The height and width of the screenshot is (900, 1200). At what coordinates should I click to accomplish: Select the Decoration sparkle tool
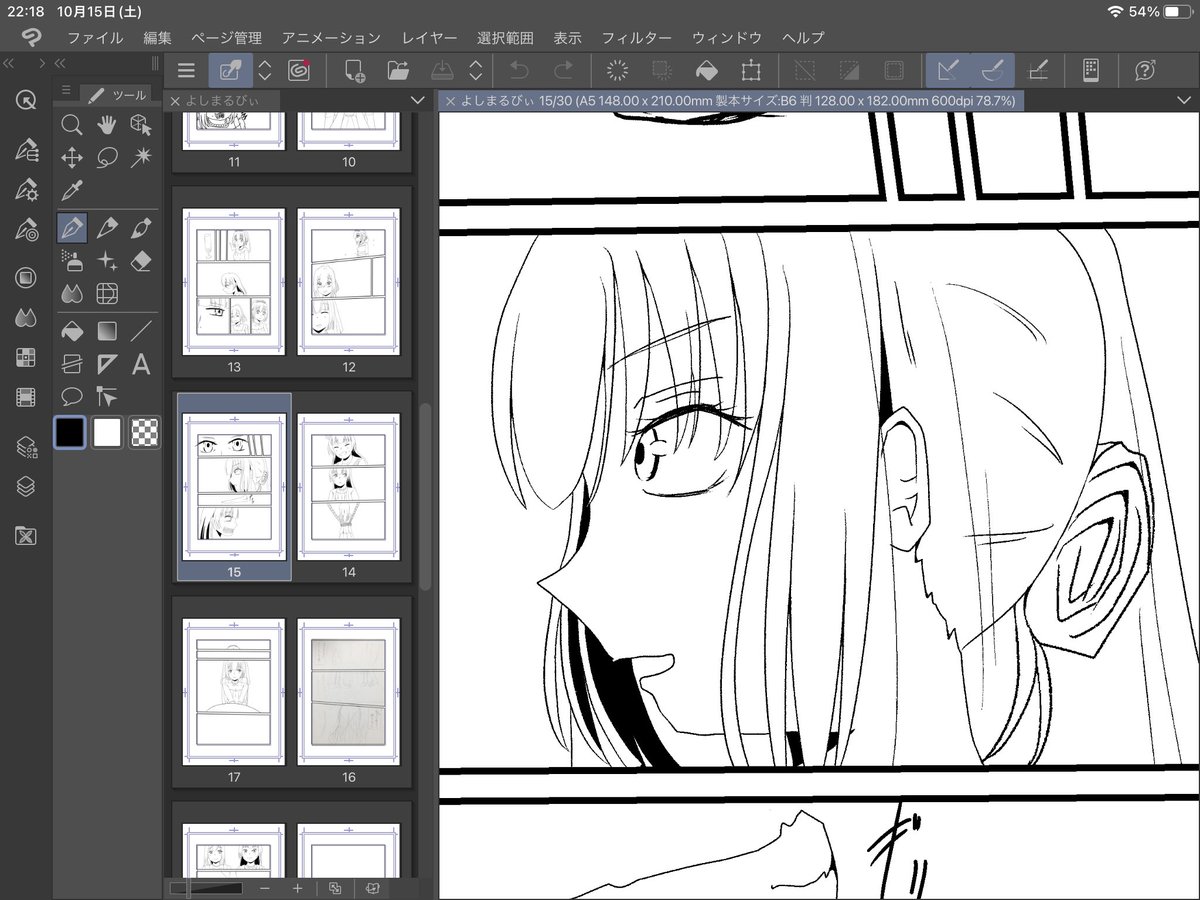coord(107,261)
